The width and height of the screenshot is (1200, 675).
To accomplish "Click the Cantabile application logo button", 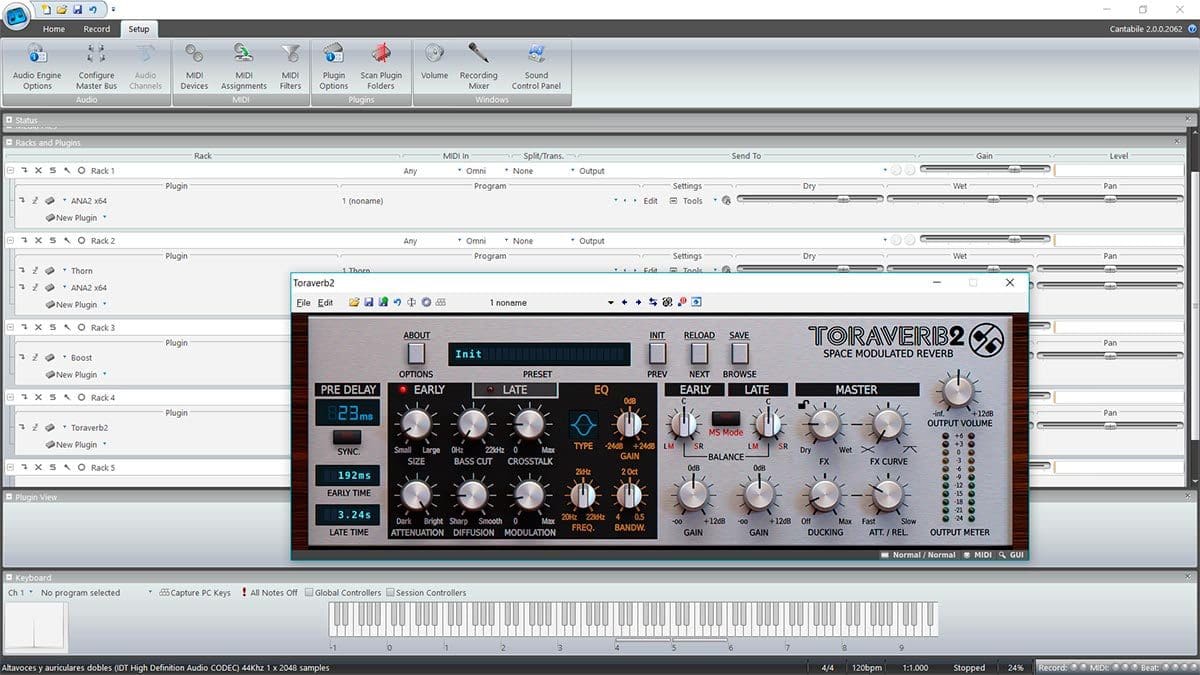I will [x=17, y=18].
